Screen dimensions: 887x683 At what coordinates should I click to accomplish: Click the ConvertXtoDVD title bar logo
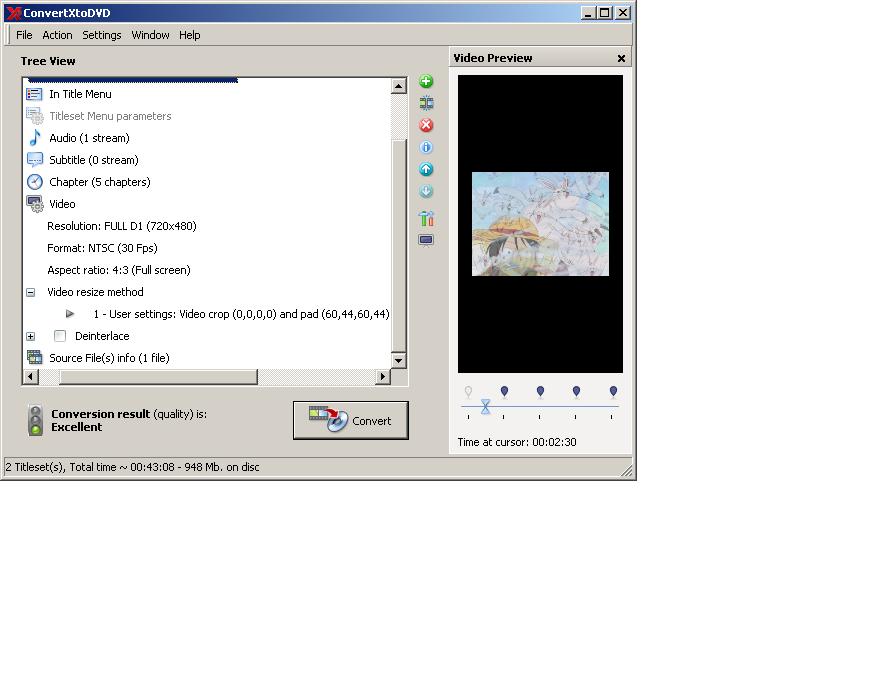(14, 12)
